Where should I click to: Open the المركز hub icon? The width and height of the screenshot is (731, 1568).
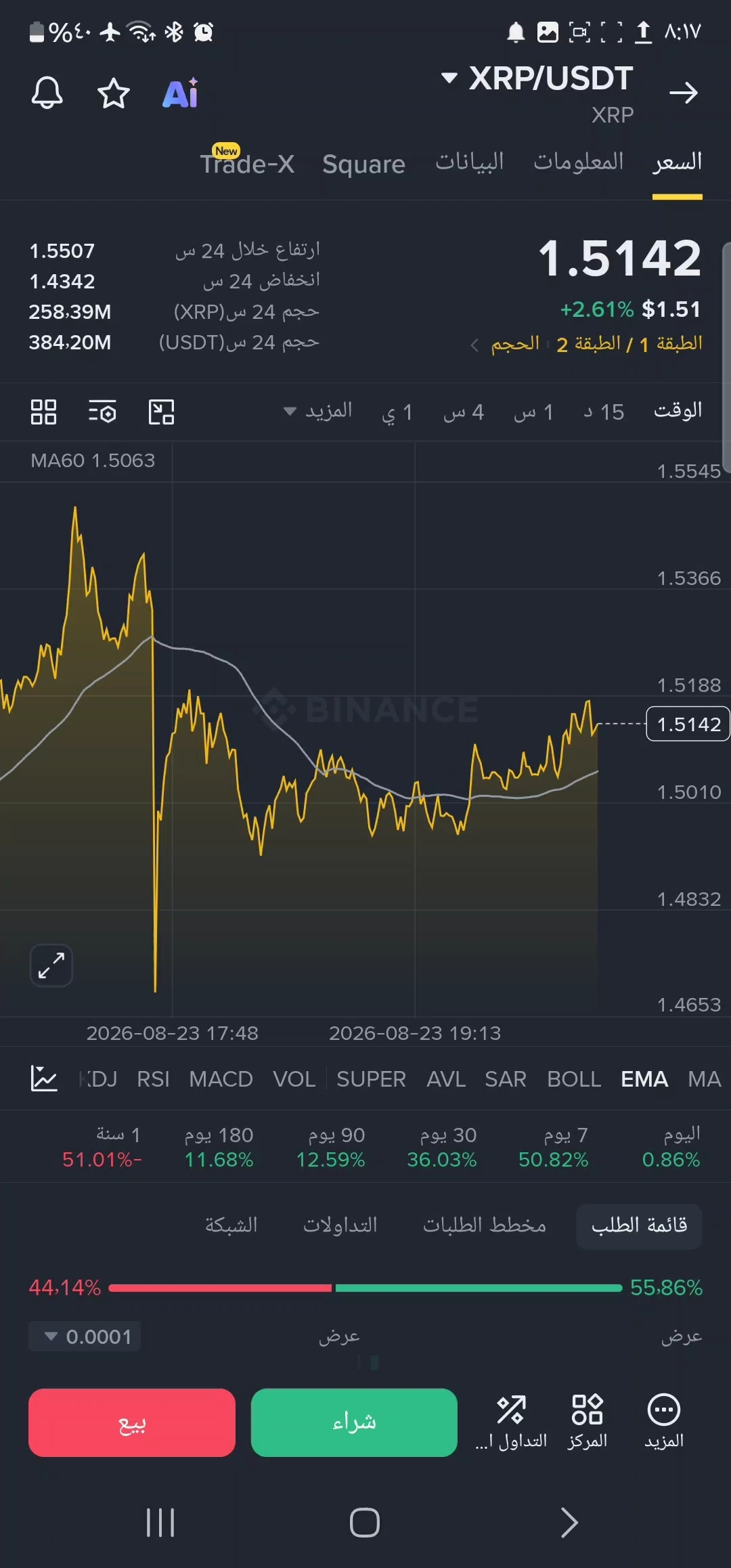(588, 1422)
